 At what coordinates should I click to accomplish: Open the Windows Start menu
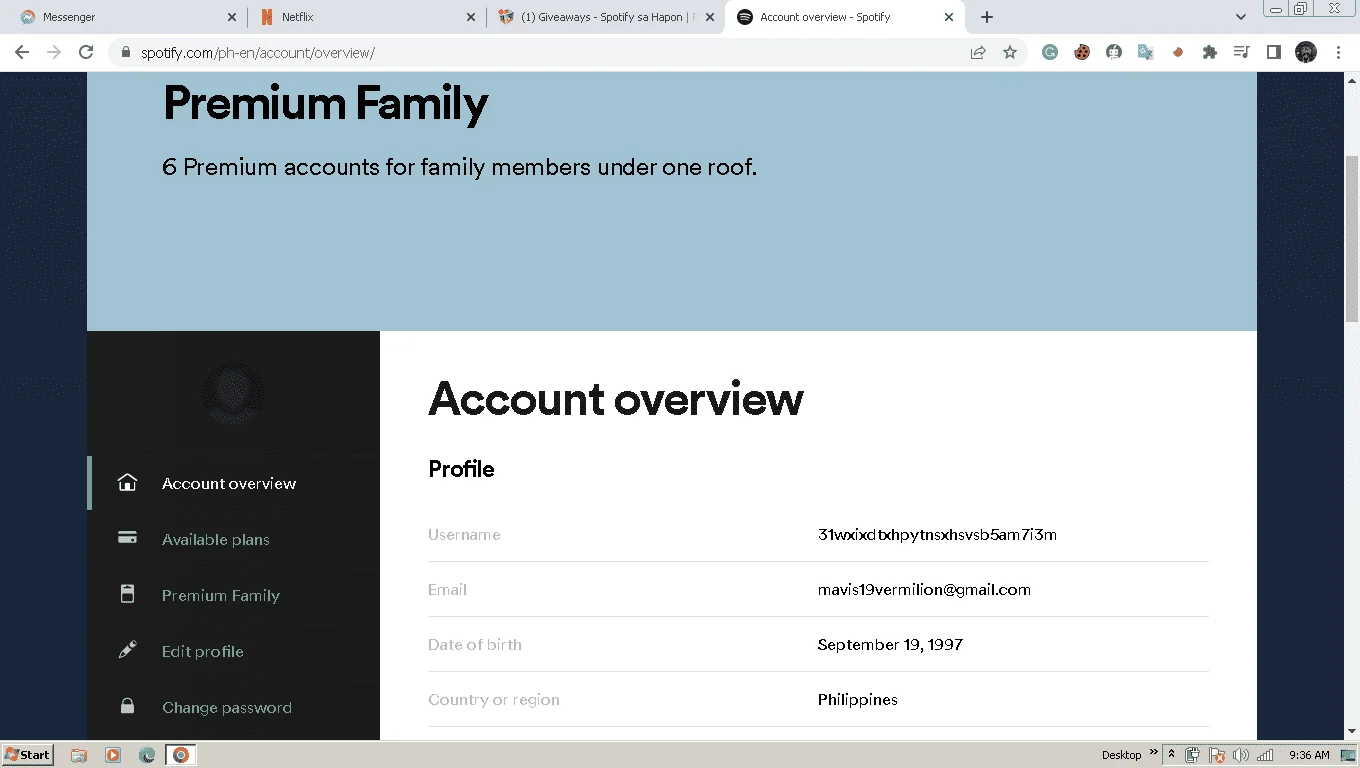click(x=28, y=755)
